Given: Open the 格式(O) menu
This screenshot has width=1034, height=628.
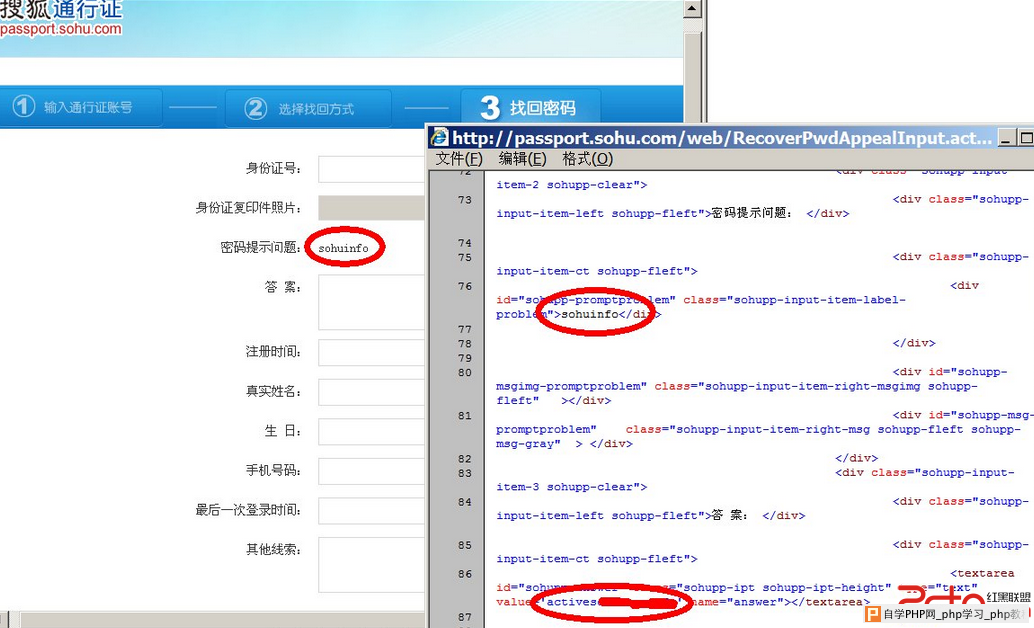Looking at the screenshot, I should (588, 159).
